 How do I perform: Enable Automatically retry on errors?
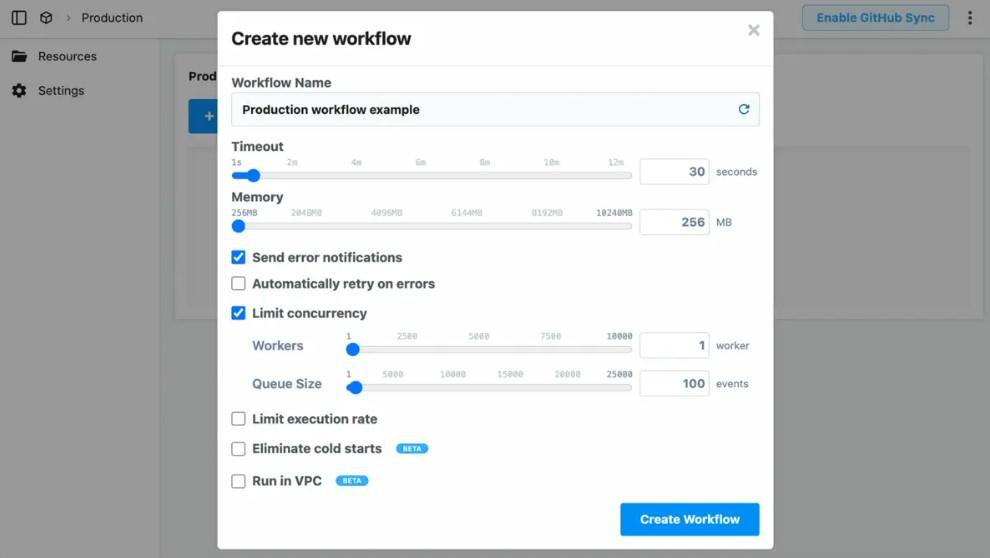click(239, 284)
